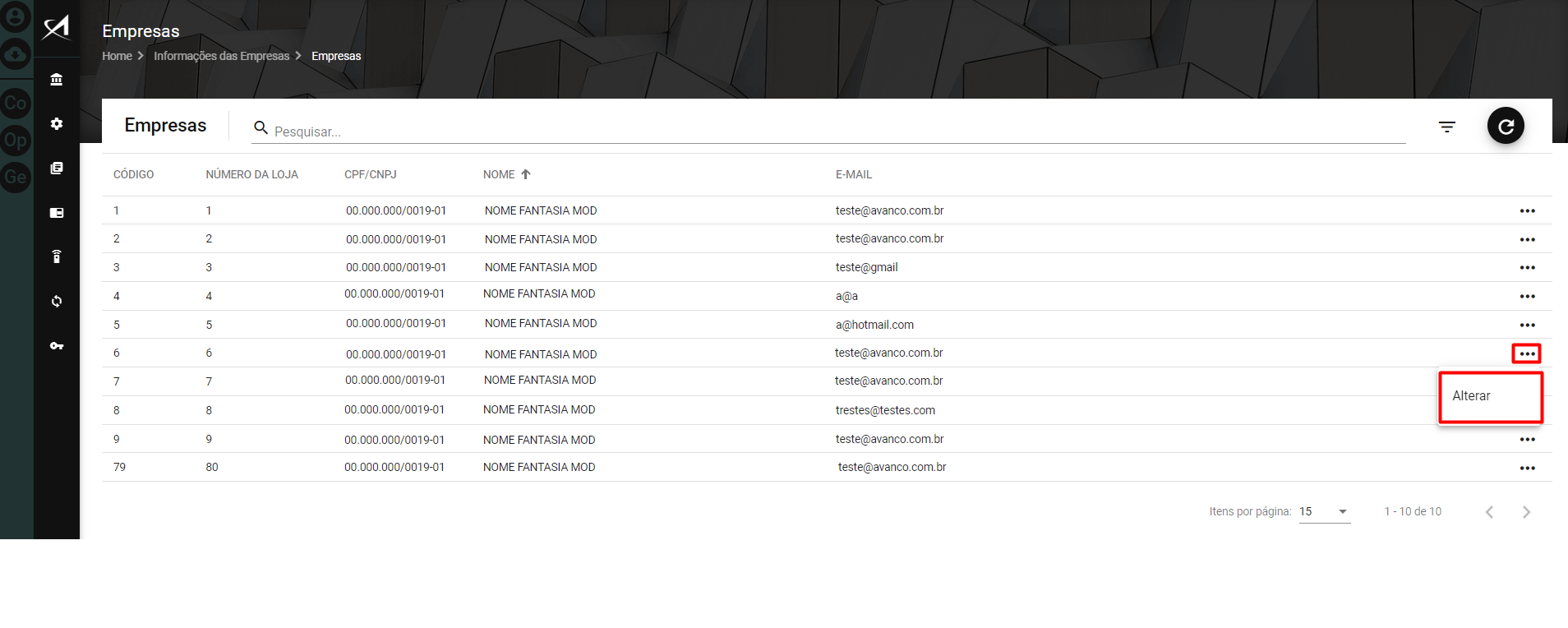Viewport: 1568px width, 628px height.
Task: Sort by the NOME column header
Action: click(x=499, y=174)
